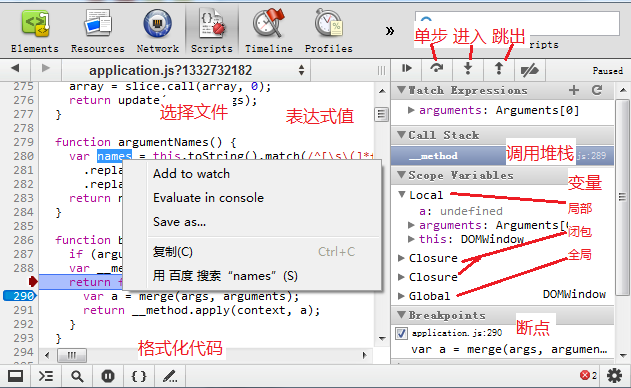This screenshot has width=631, height=388.
Task: Pretty print the code with braces button
Action: pyautogui.click(x=139, y=376)
